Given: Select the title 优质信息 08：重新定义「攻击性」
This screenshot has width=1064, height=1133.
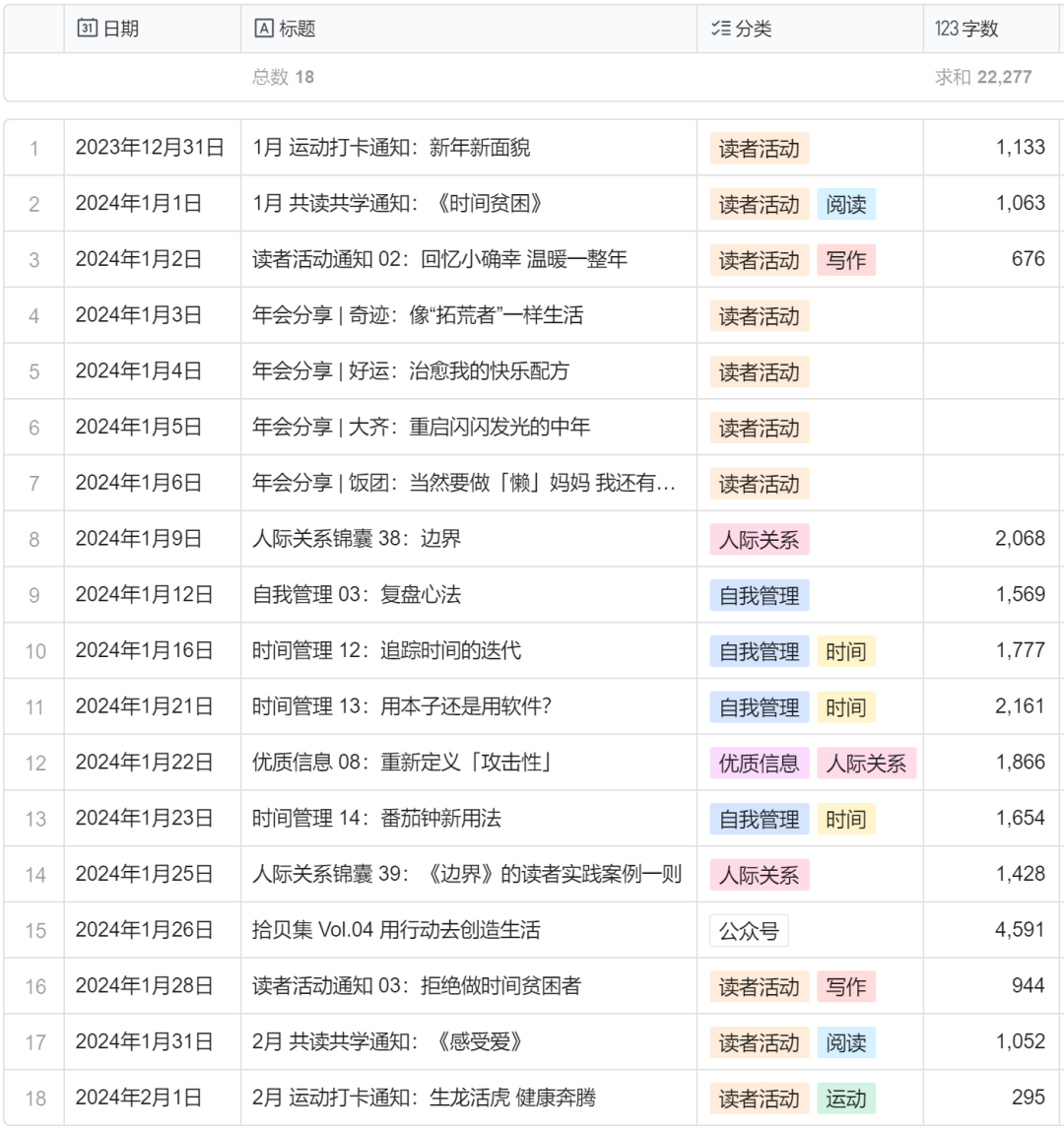Looking at the screenshot, I should (x=402, y=762).
